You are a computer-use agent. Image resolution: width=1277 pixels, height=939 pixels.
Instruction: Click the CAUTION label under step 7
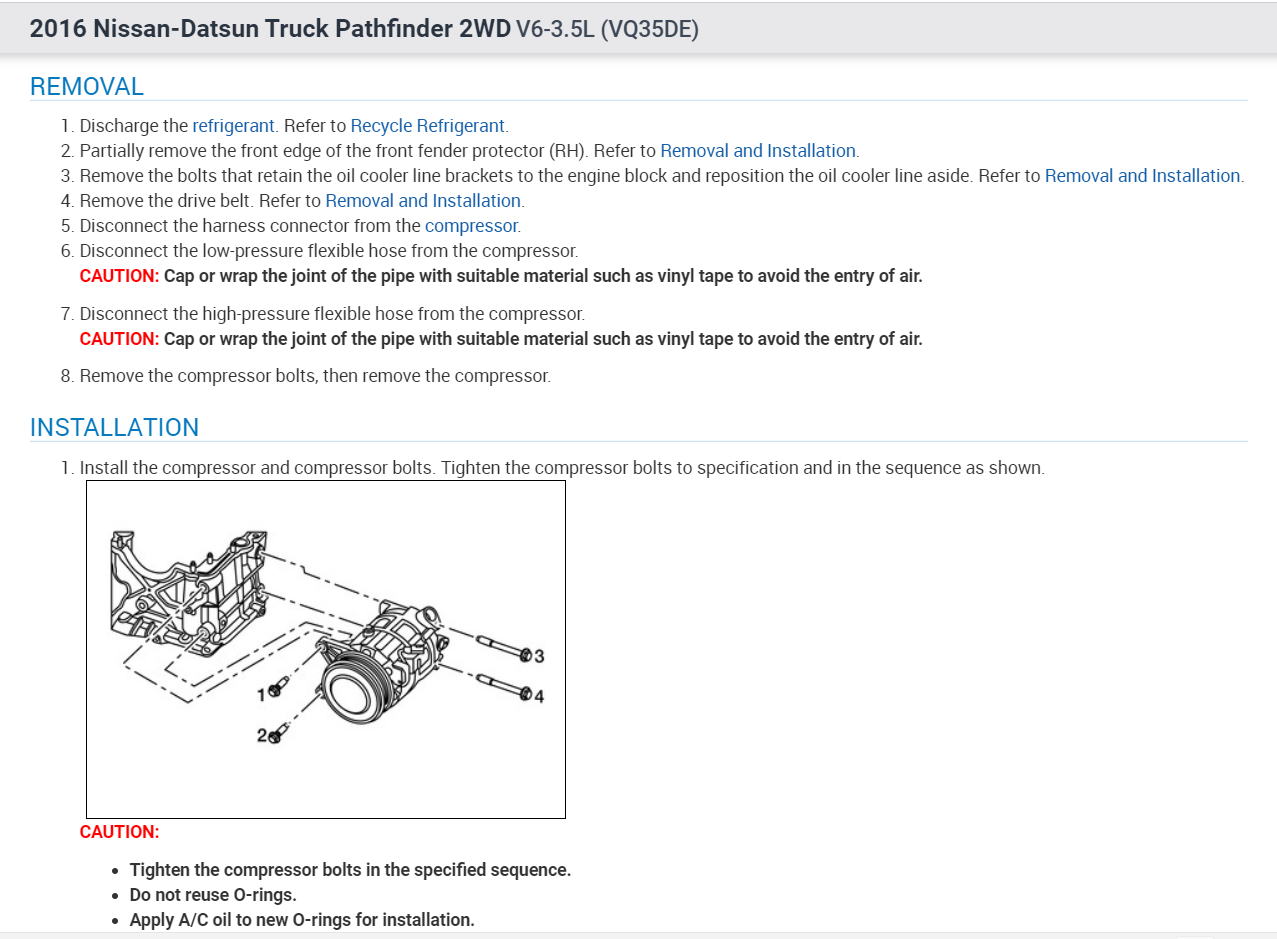click(119, 339)
